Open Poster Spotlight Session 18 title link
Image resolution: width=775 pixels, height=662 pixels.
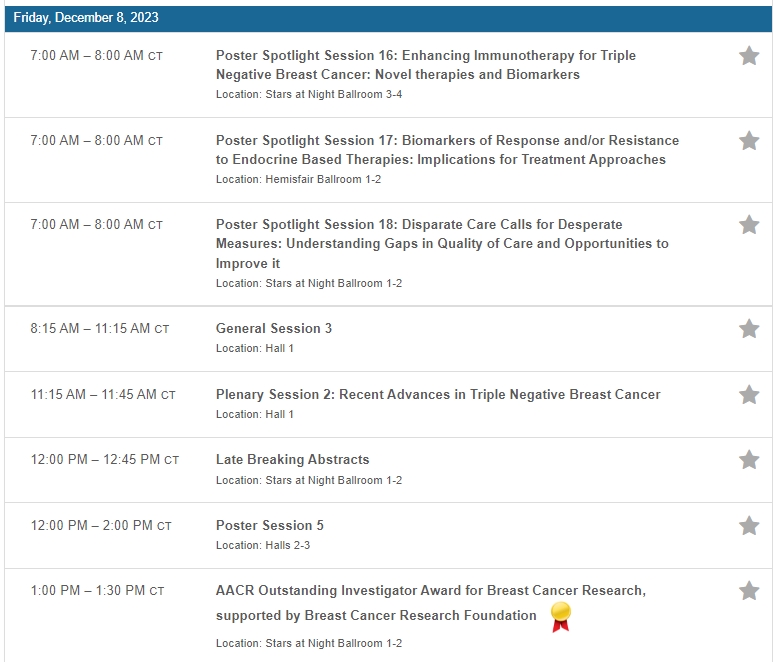(442, 244)
